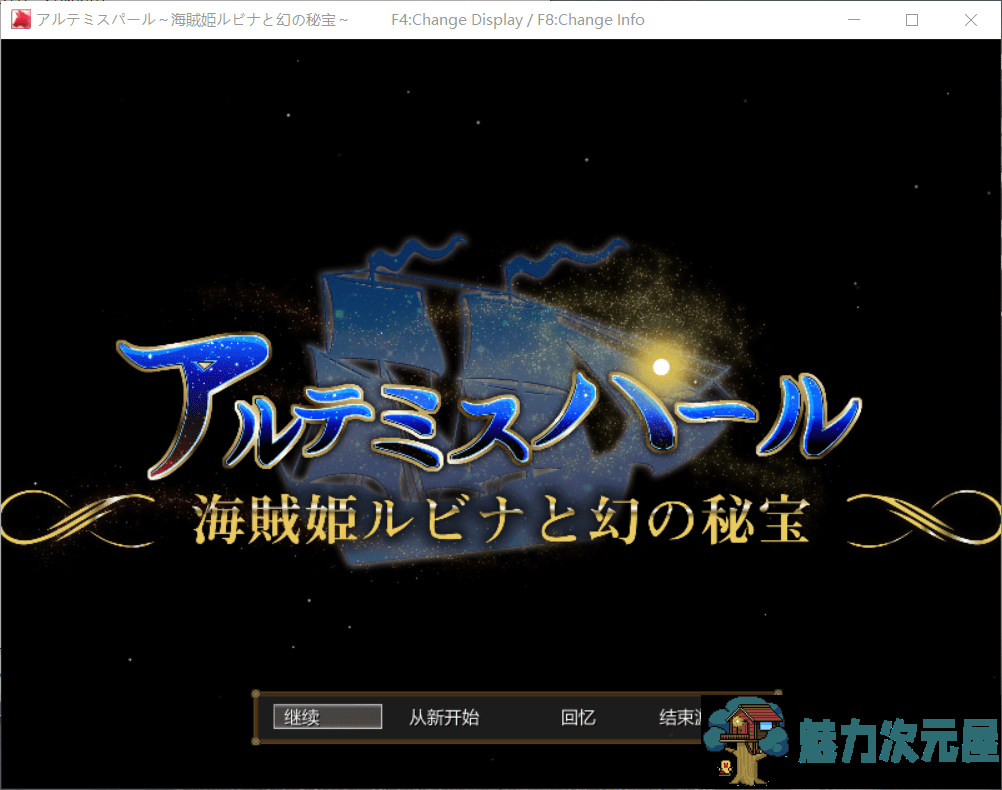Close the game window

[x=971, y=20]
